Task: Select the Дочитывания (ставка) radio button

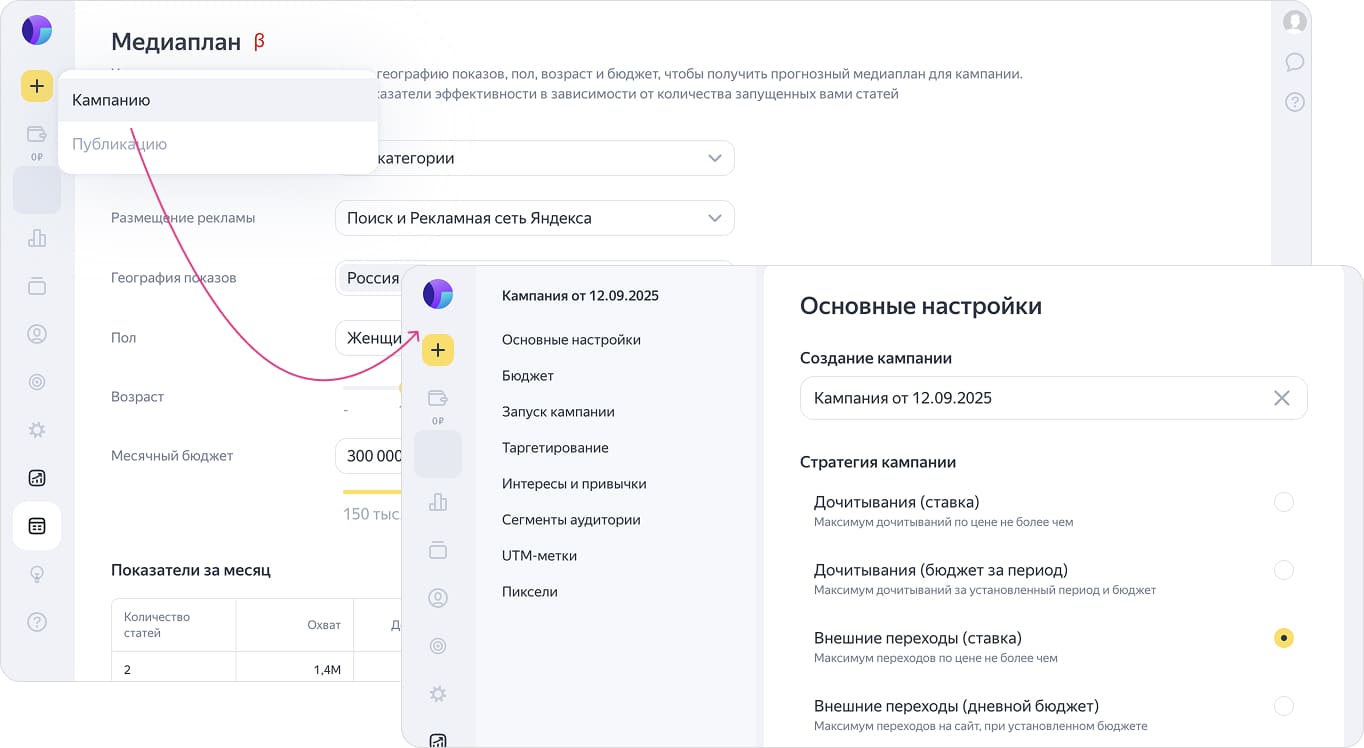Action: pos(1283,502)
